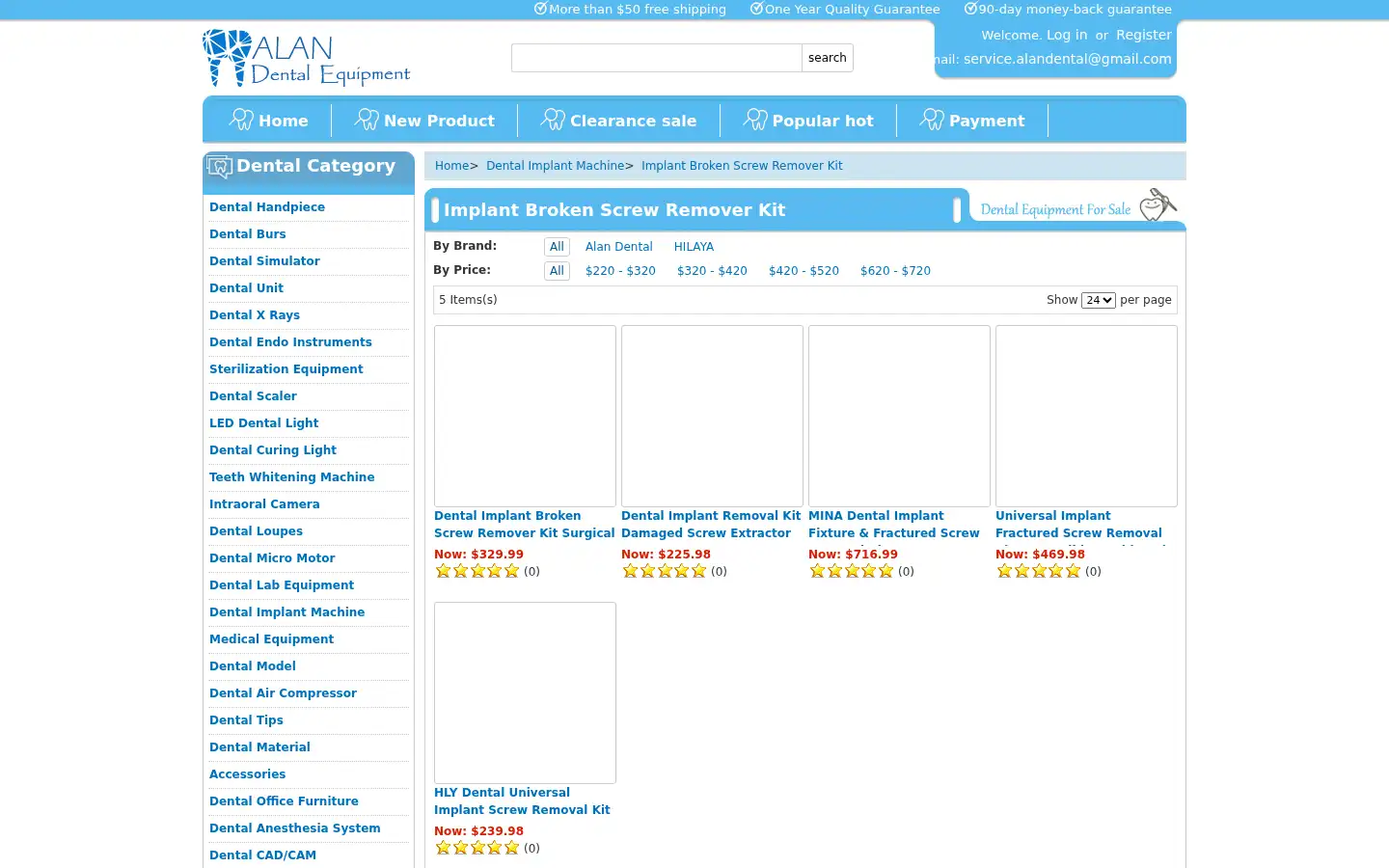
Task: Click the Dental Equipment For Sale tooth graphic
Action: click(x=1157, y=204)
